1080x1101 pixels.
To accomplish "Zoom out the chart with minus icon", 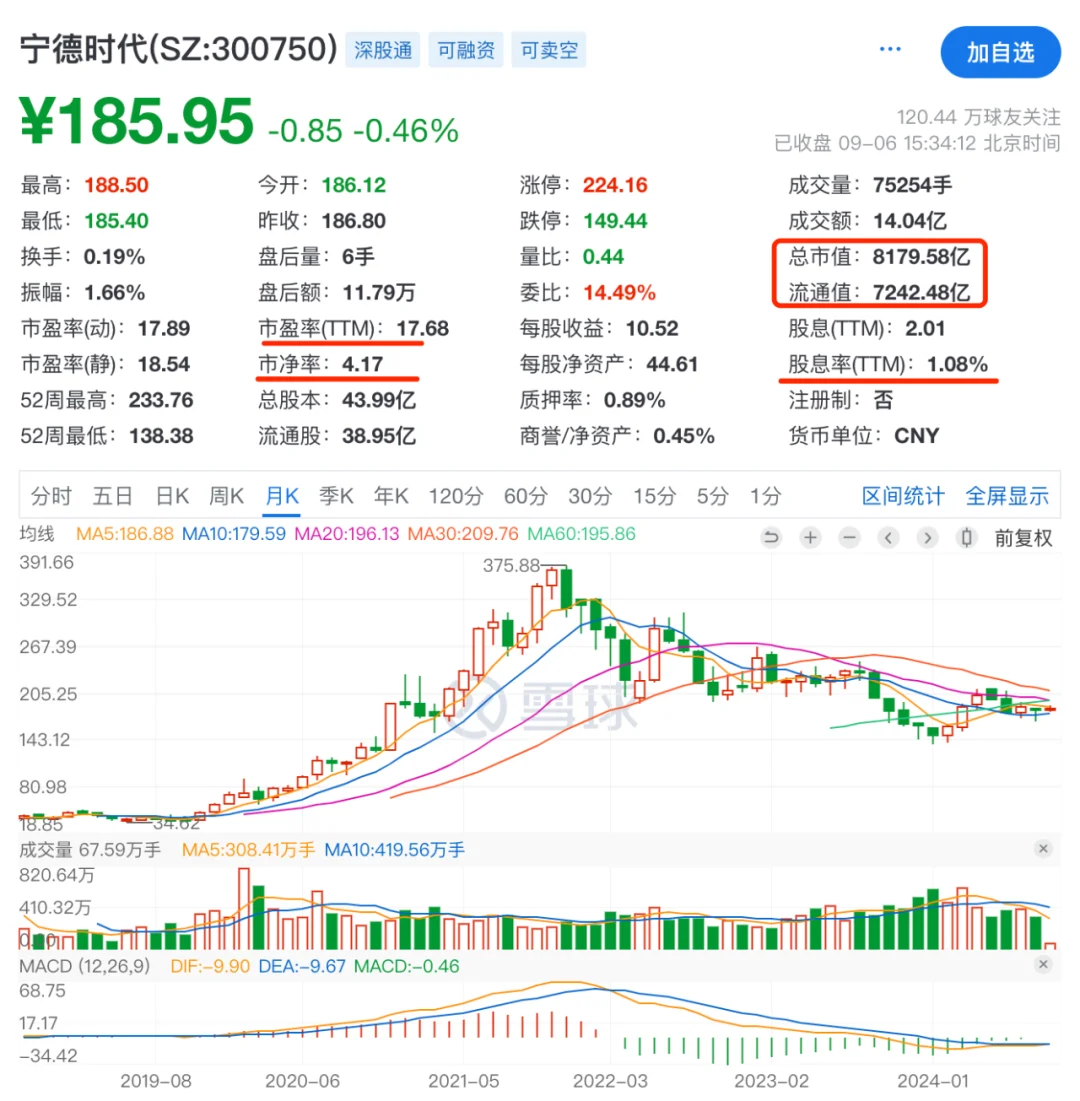I will point(849,538).
